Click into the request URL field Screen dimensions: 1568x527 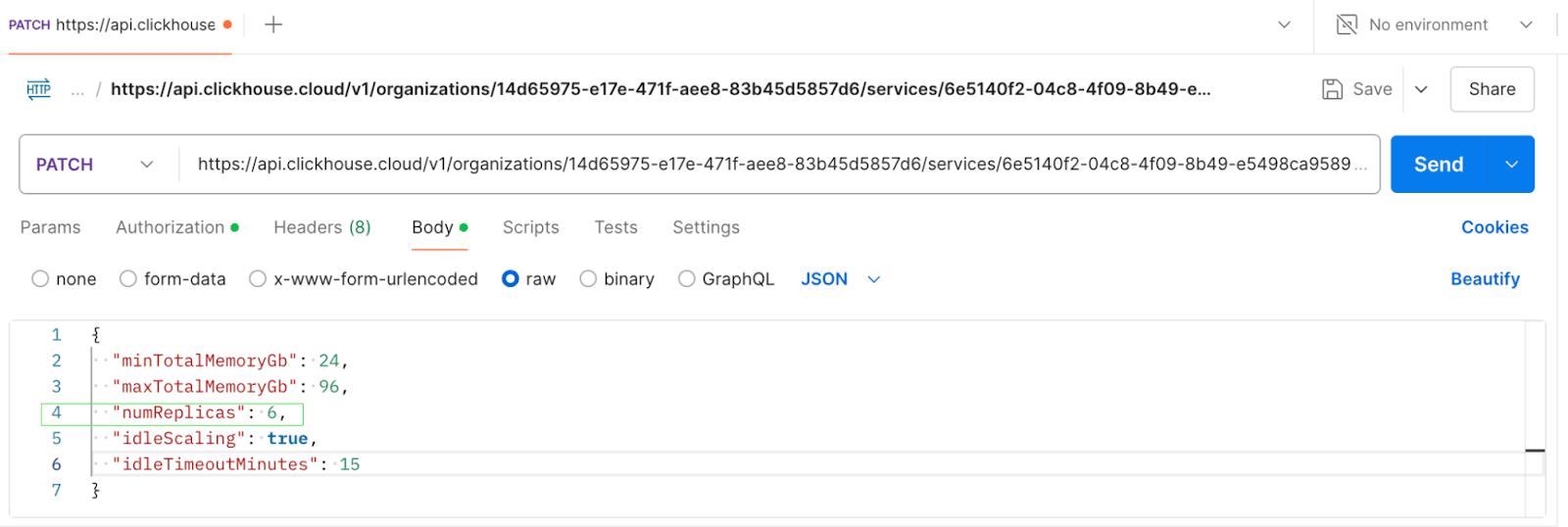tap(774, 165)
